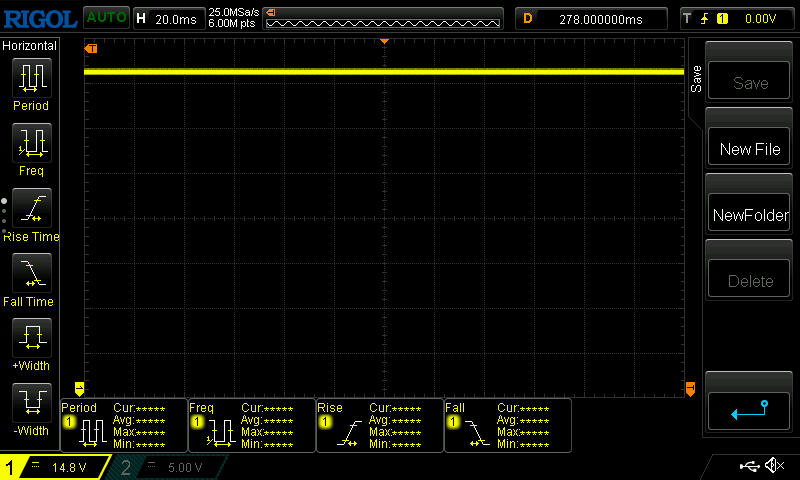
Task: Select the Period measurement icon
Action: tap(30, 76)
